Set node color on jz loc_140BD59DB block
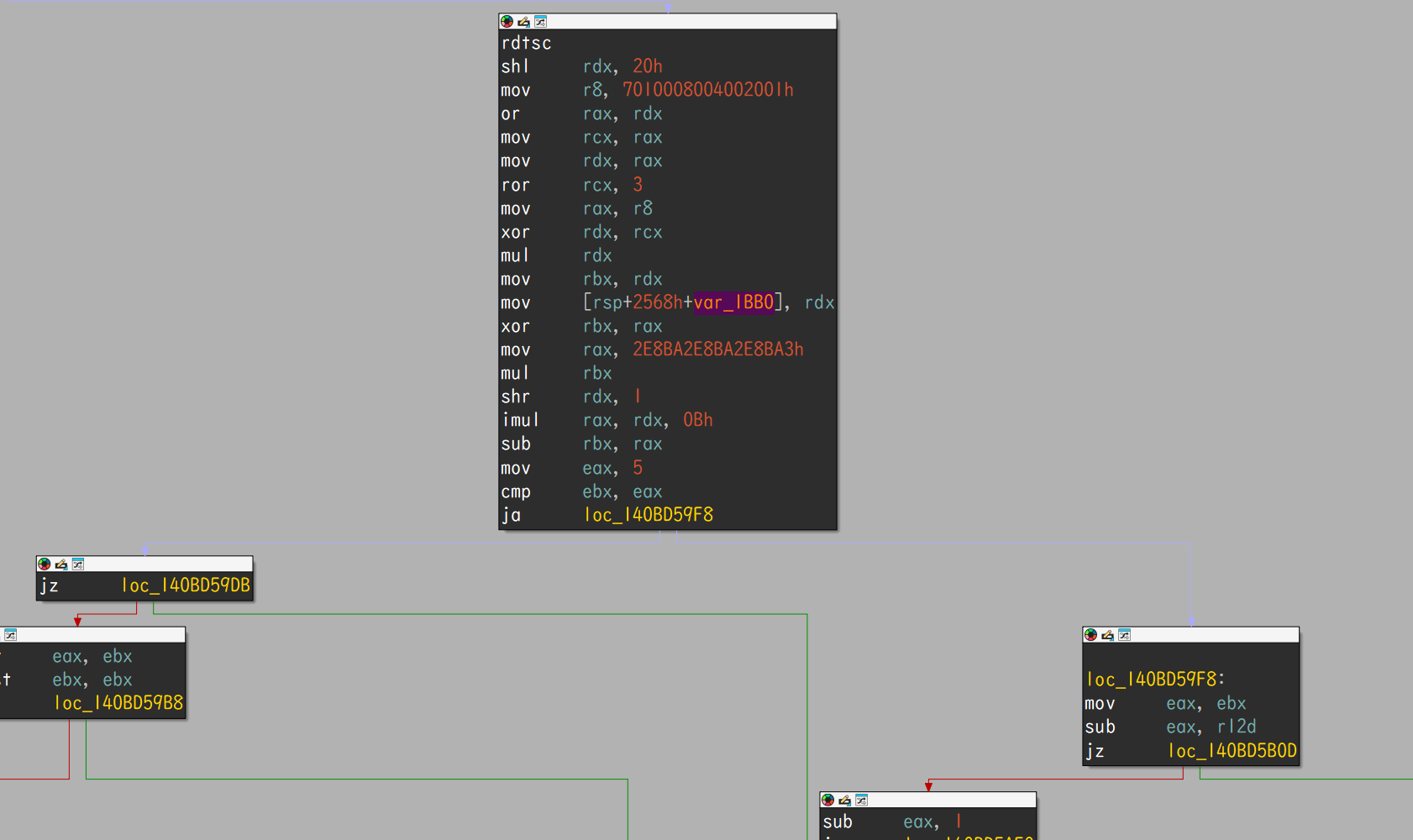The width and height of the screenshot is (1413, 840). click(x=45, y=564)
